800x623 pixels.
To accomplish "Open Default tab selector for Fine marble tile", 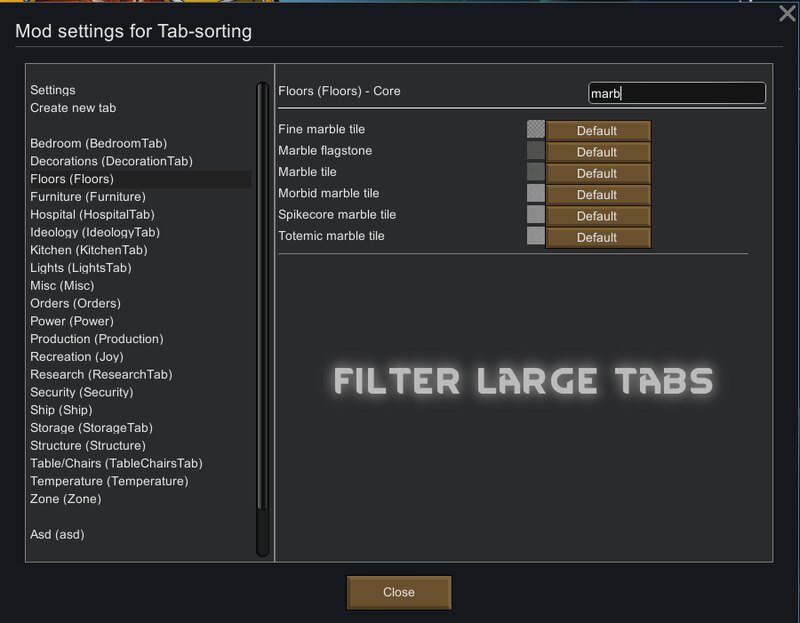I will click(598, 131).
